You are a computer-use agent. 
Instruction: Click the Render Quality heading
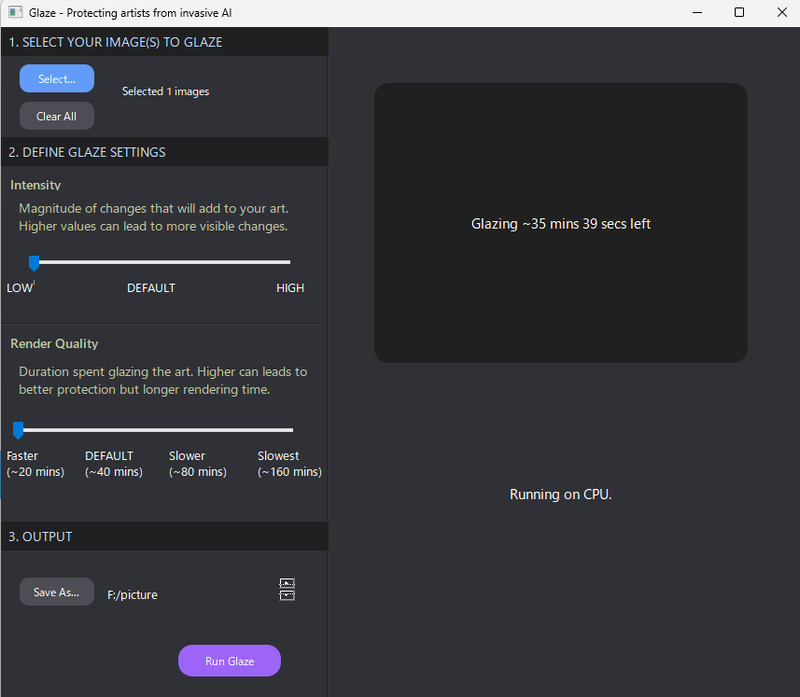(54, 344)
